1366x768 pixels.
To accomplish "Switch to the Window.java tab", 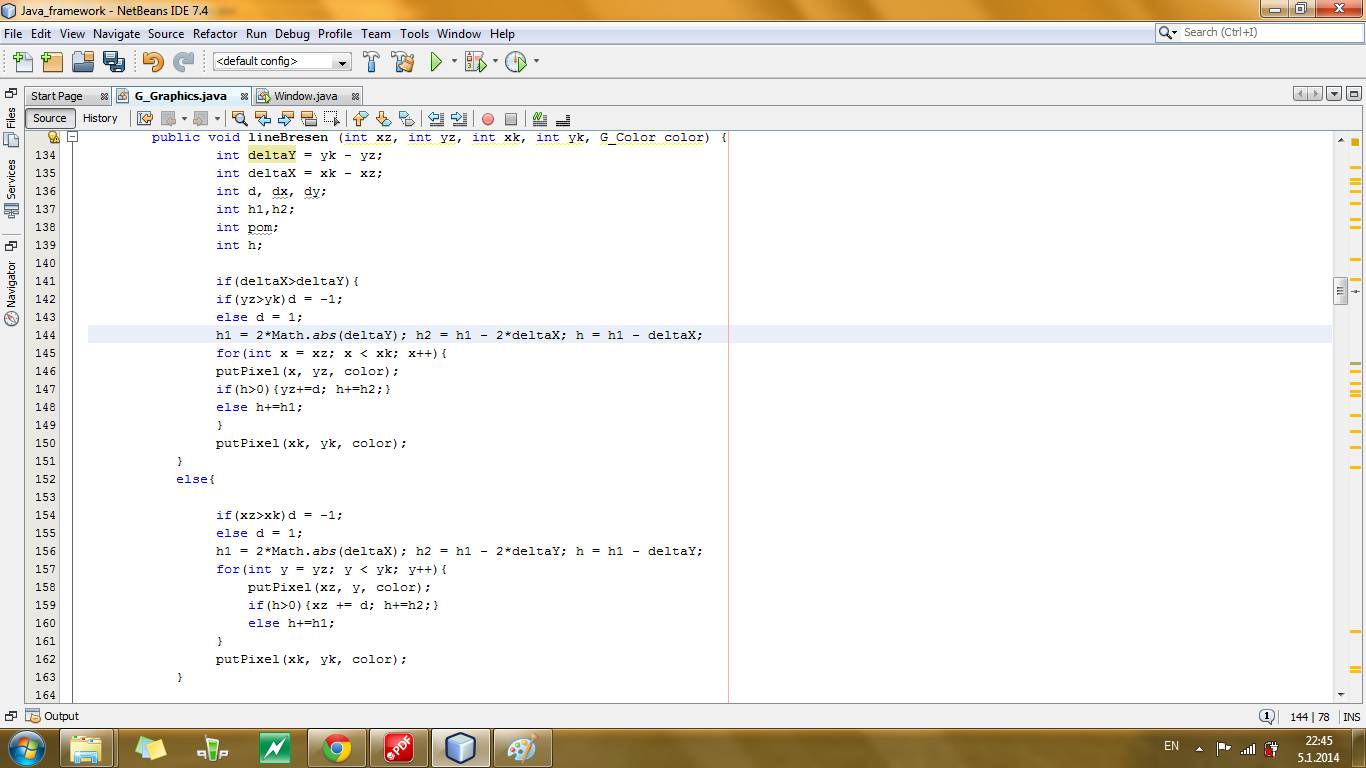I will (x=306, y=96).
